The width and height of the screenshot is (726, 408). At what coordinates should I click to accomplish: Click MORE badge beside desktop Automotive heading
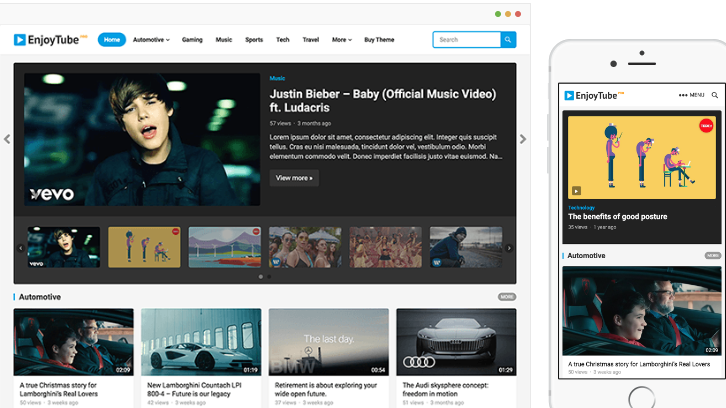pos(507,297)
